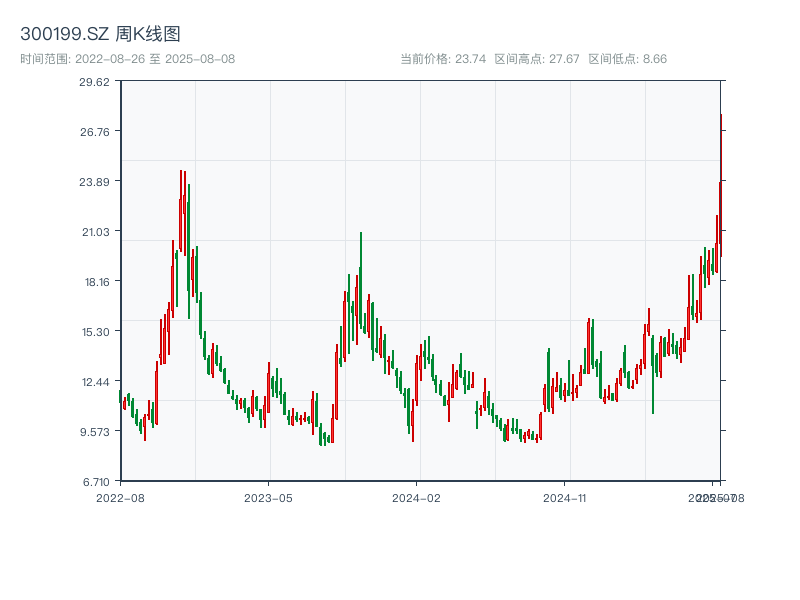
Task: Click the 6.710 value on the y-axis
Action: pyautogui.click(x=96, y=481)
